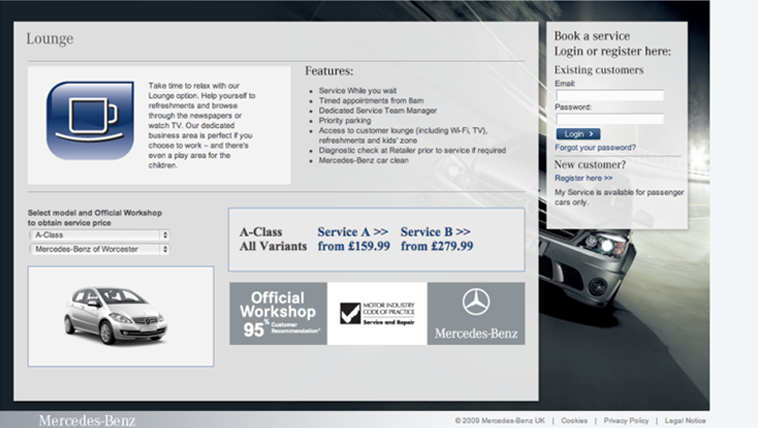Click the Register here link

click(583, 178)
